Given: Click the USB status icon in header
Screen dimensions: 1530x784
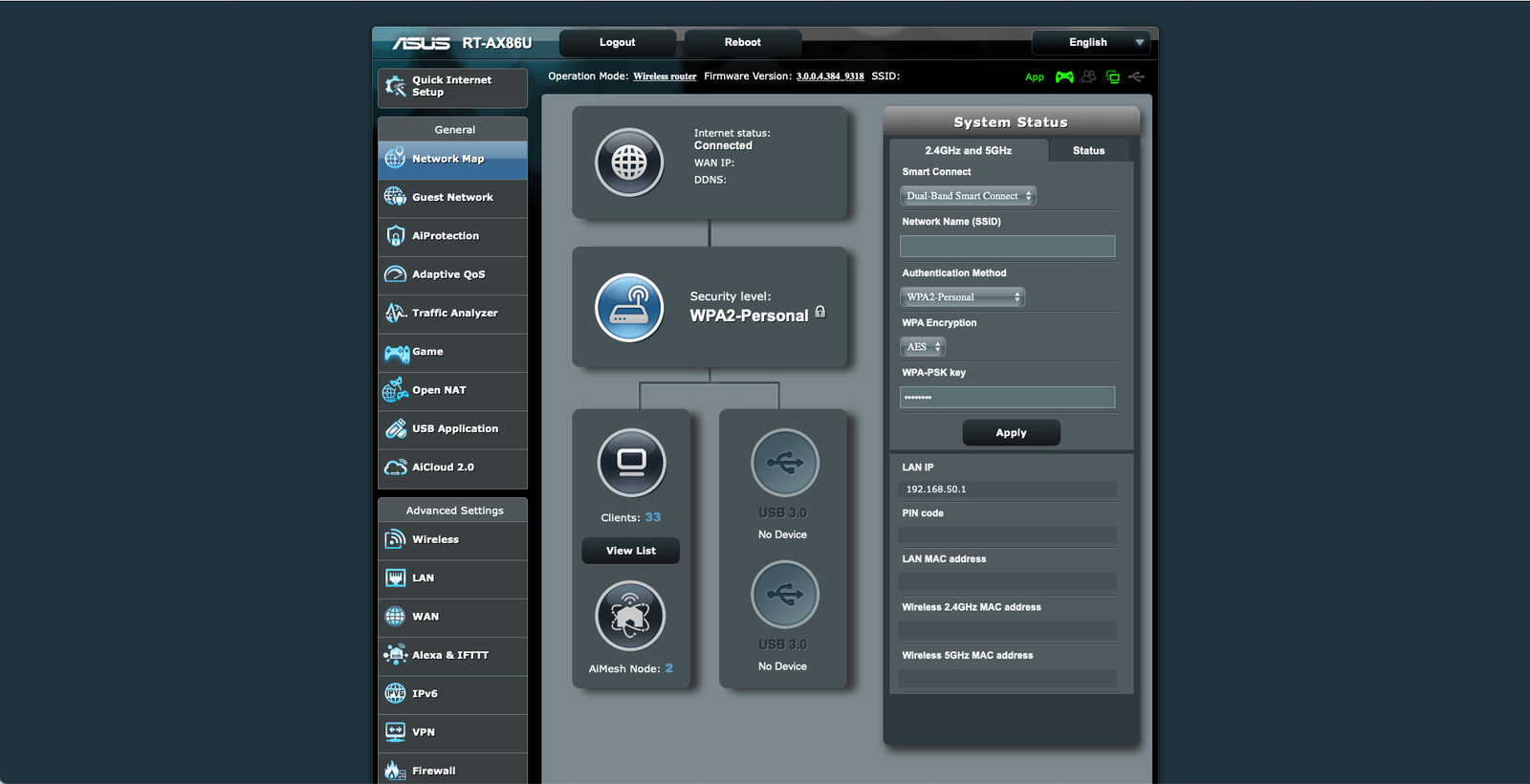Looking at the screenshot, I should [1136, 76].
